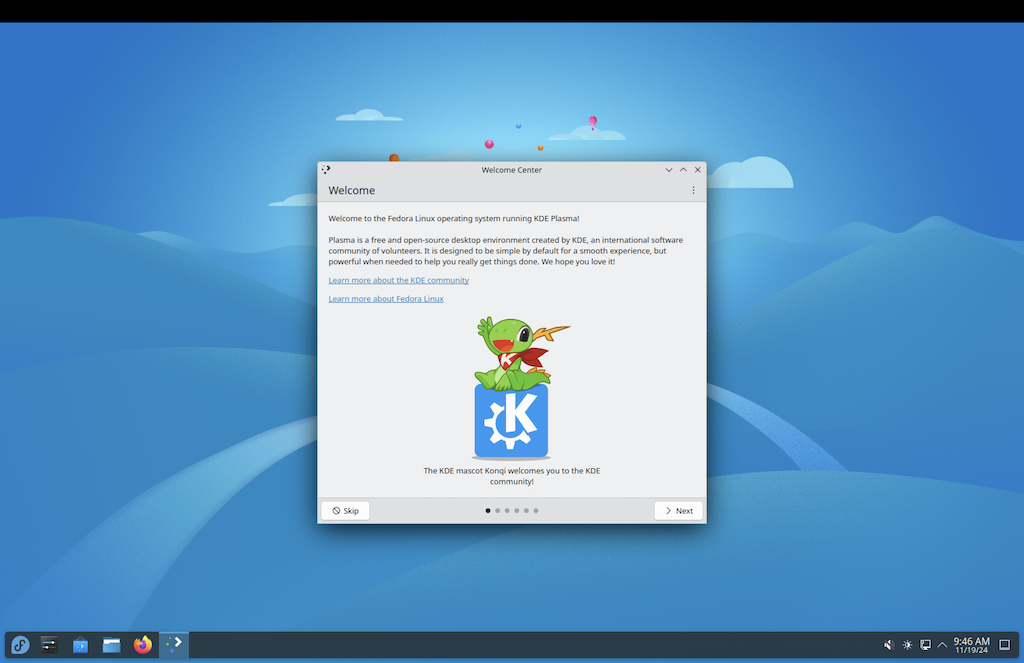1024x663 pixels.
Task: Select the third page indicator dot
Action: (x=507, y=511)
